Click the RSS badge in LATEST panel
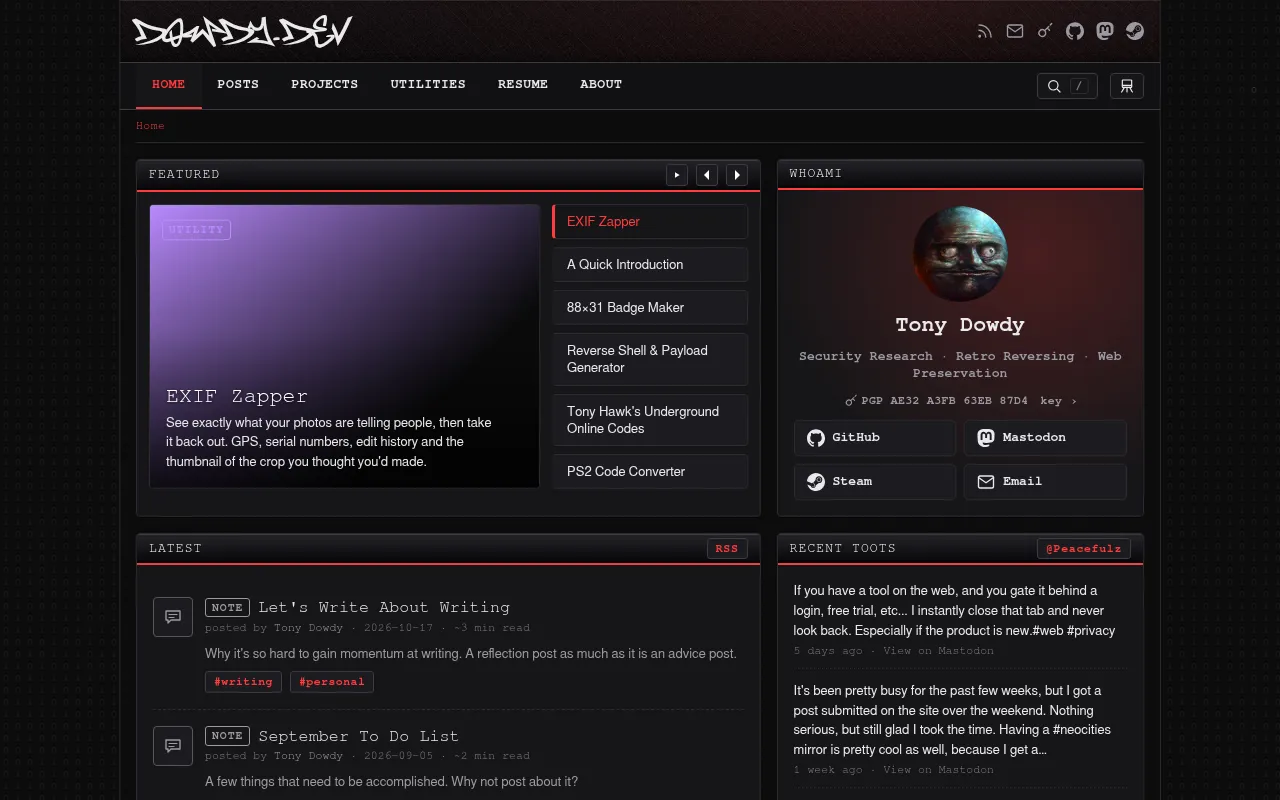Image resolution: width=1280 pixels, height=800 pixels. click(727, 549)
